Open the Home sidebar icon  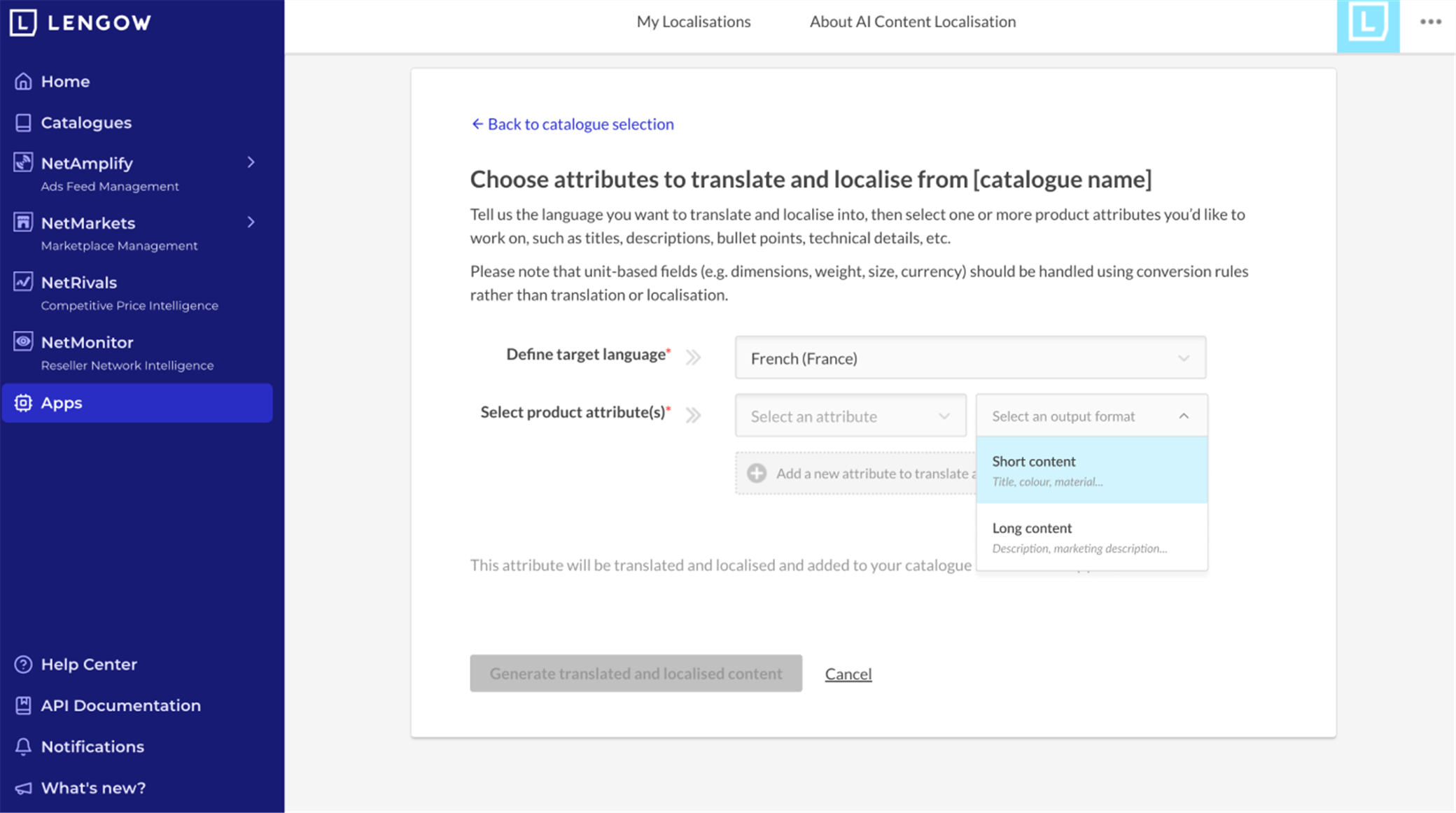pyautogui.click(x=23, y=81)
